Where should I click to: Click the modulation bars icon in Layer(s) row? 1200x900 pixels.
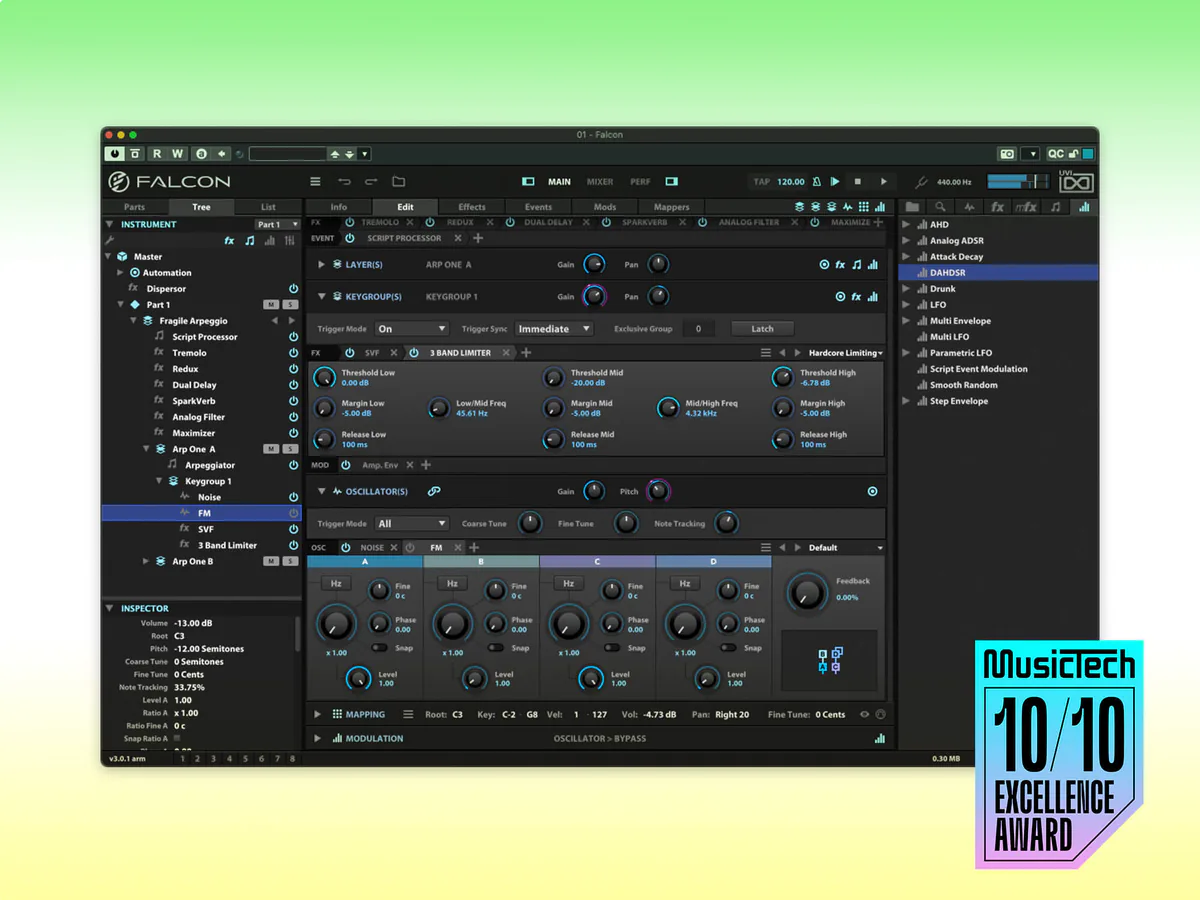tap(873, 265)
